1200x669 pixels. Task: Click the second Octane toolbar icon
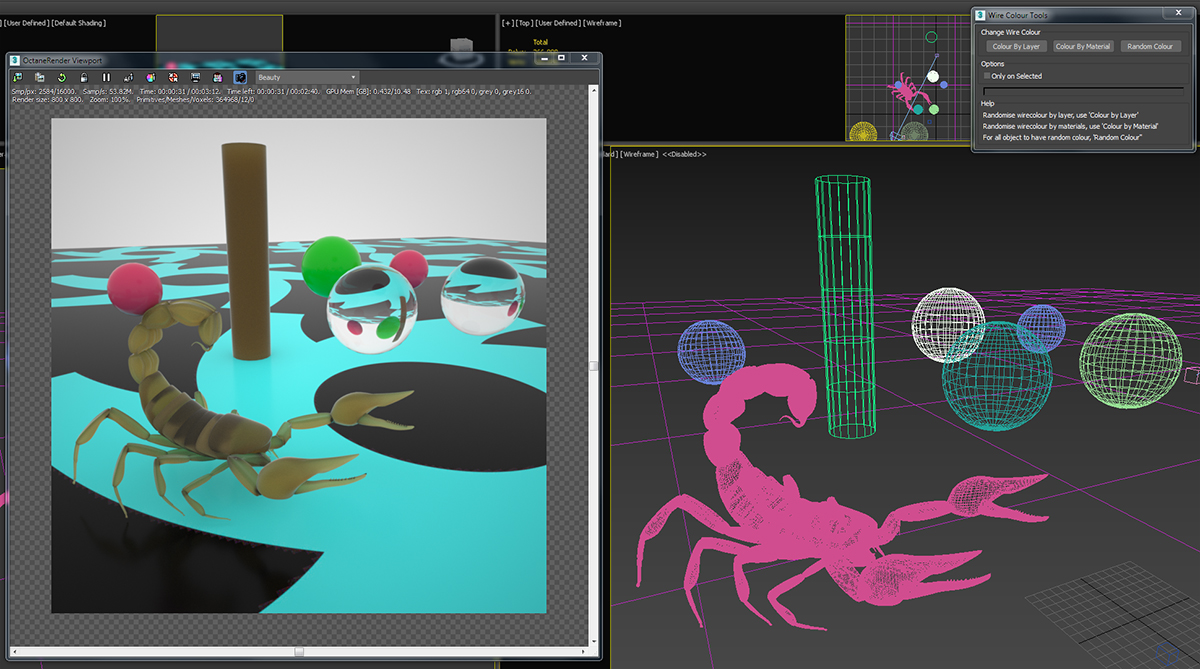coord(40,77)
